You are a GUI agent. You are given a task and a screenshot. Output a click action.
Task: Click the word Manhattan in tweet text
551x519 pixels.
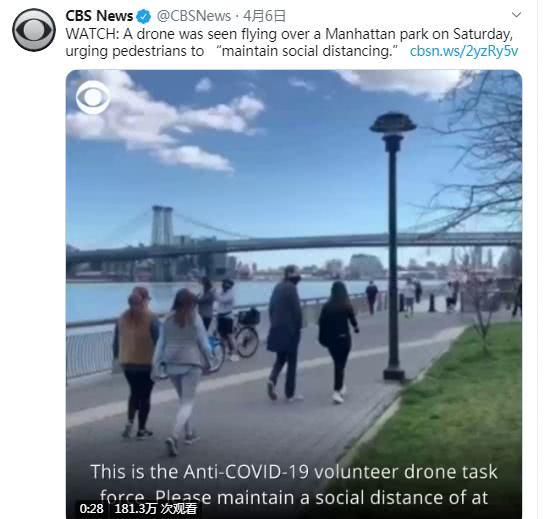coord(361,34)
